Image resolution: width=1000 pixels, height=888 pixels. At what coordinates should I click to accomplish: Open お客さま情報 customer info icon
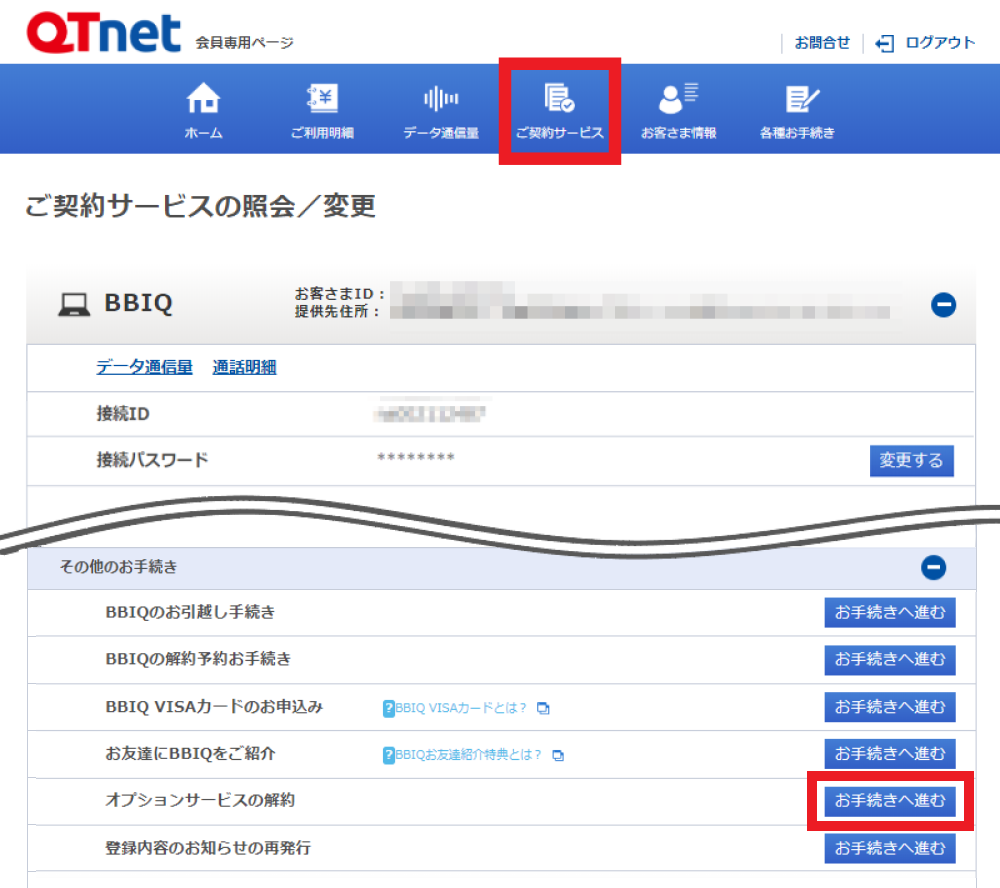[678, 99]
